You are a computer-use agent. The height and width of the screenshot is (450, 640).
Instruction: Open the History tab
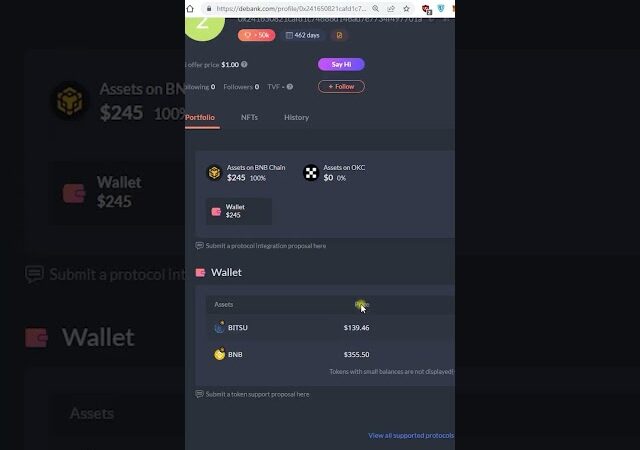(296, 117)
